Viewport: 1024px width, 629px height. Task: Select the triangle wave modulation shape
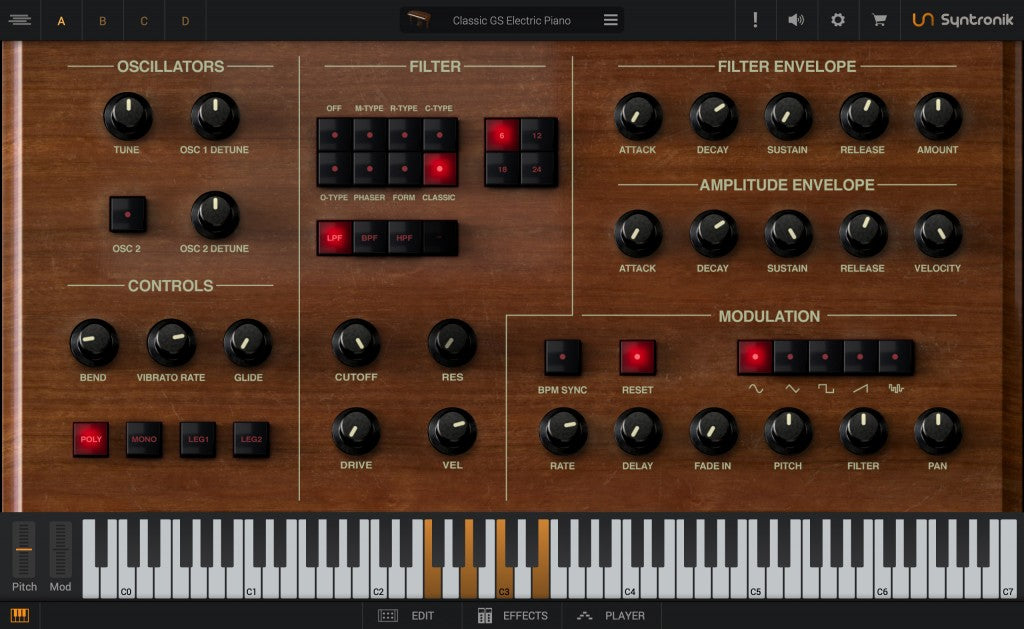point(792,356)
